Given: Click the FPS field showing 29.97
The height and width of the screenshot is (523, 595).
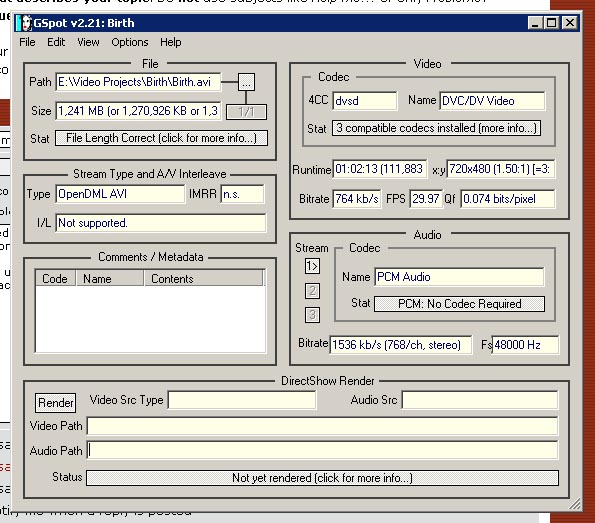Looking at the screenshot, I should click(426, 199).
